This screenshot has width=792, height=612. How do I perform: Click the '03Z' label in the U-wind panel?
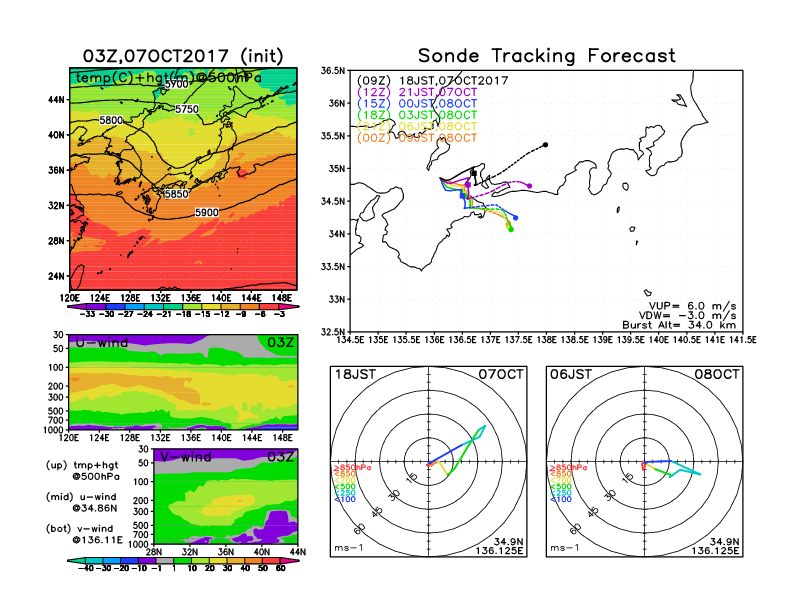pos(281,342)
